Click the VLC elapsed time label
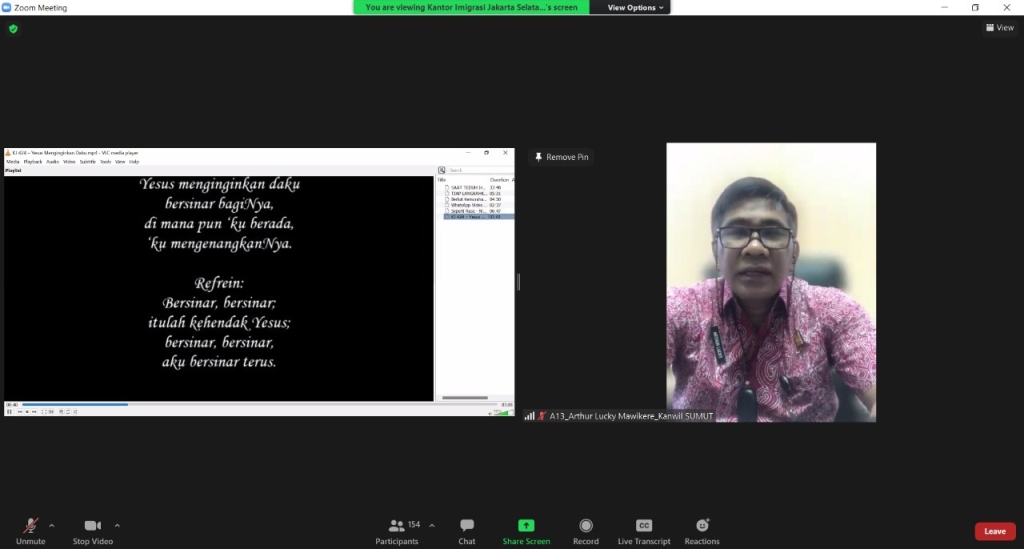 tap(12, 405)
